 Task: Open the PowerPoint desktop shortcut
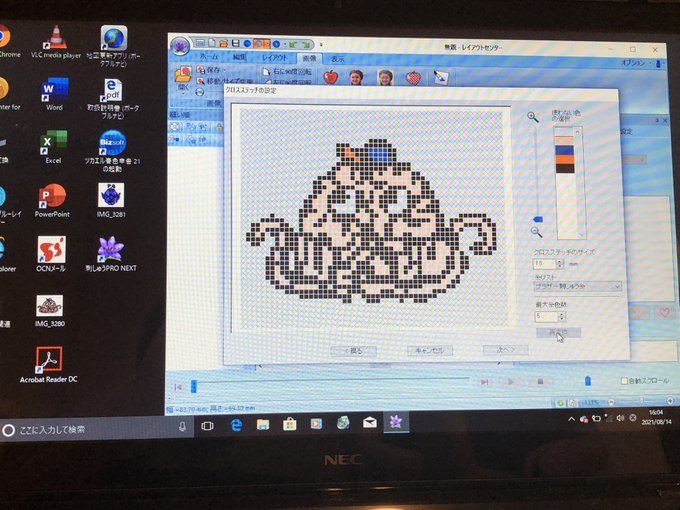(52, 201)
